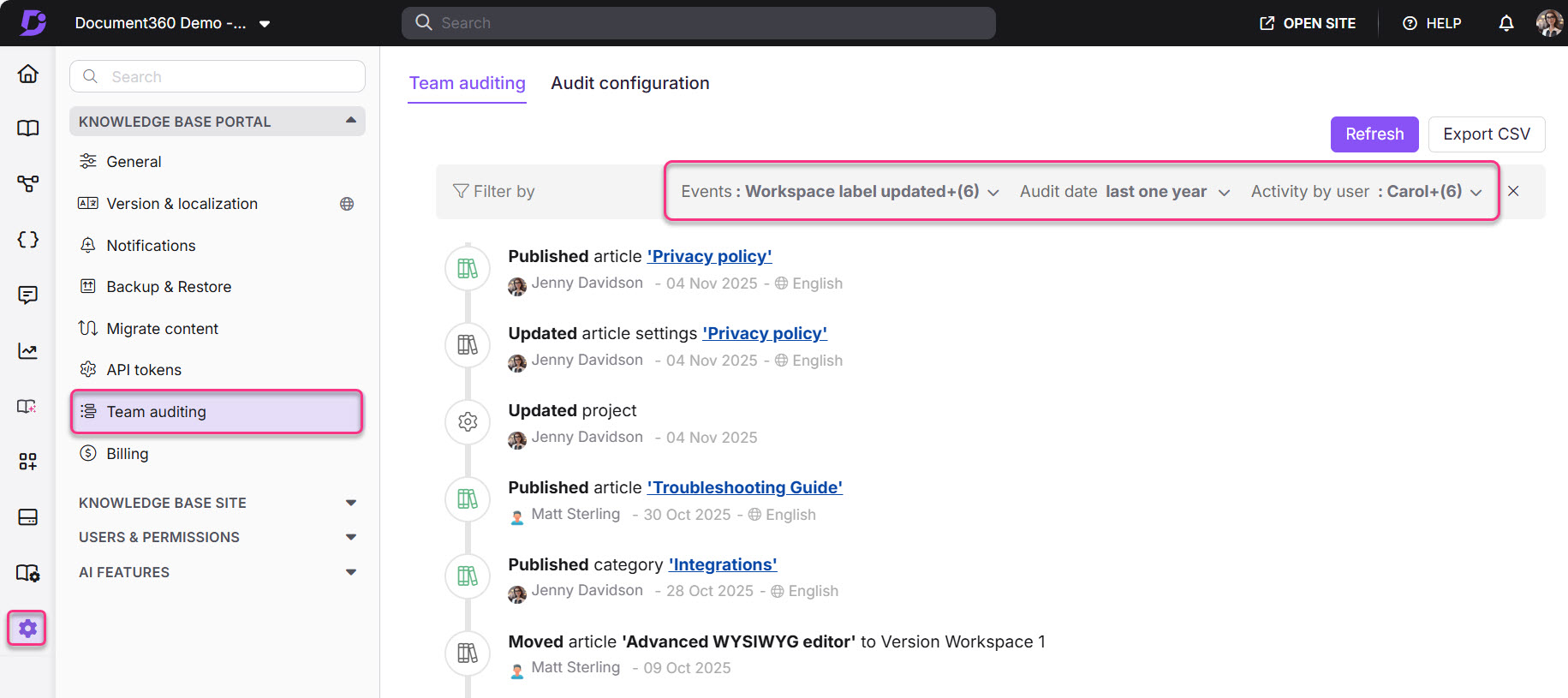Open the AI book sparkle icon in left rail
Viewport: 1568px width, 698px height.
pyautogui.click(x=28, y=406)
